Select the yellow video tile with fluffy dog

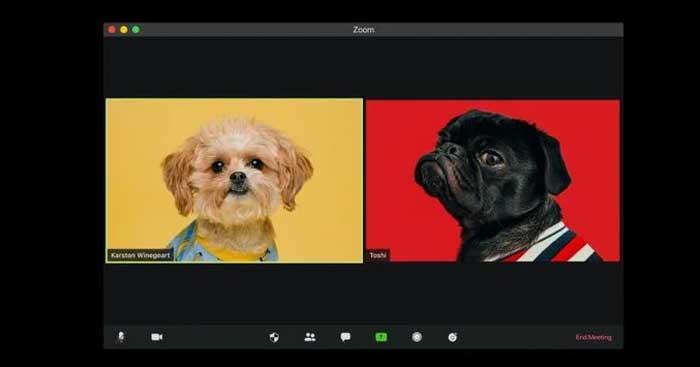(234, 180)
